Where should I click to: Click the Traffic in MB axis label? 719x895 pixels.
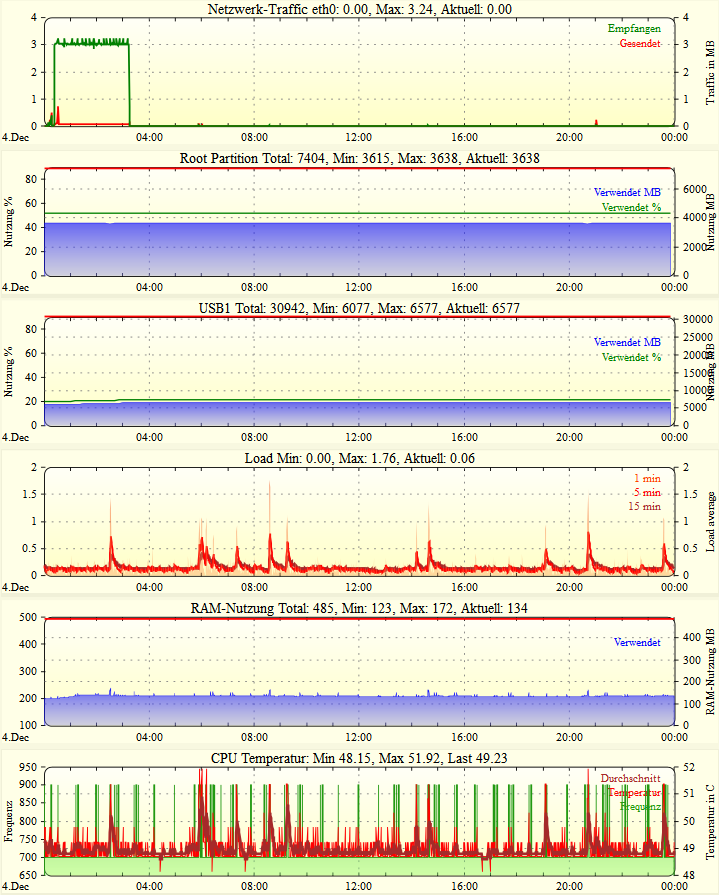point(710,70)
